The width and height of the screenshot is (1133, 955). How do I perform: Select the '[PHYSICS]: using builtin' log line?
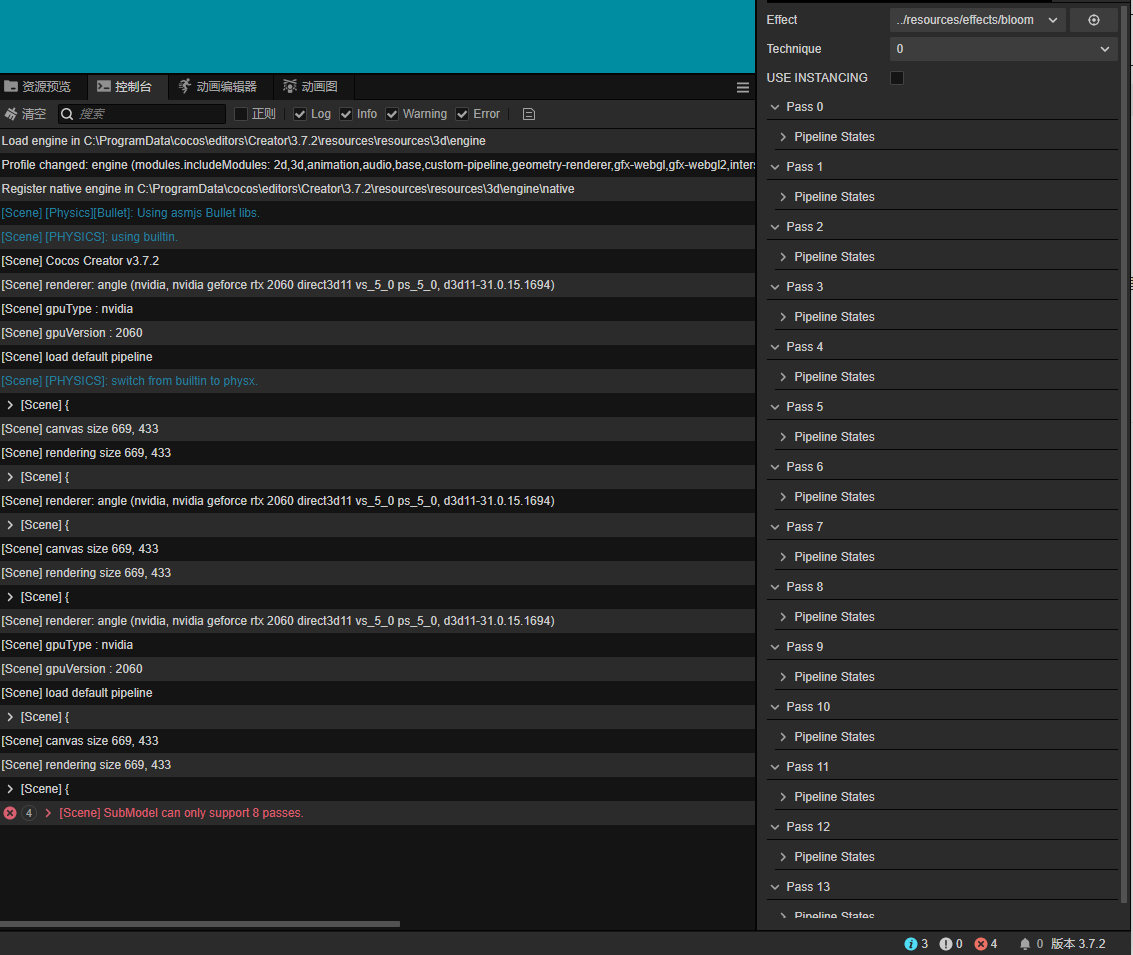point(377,237)
